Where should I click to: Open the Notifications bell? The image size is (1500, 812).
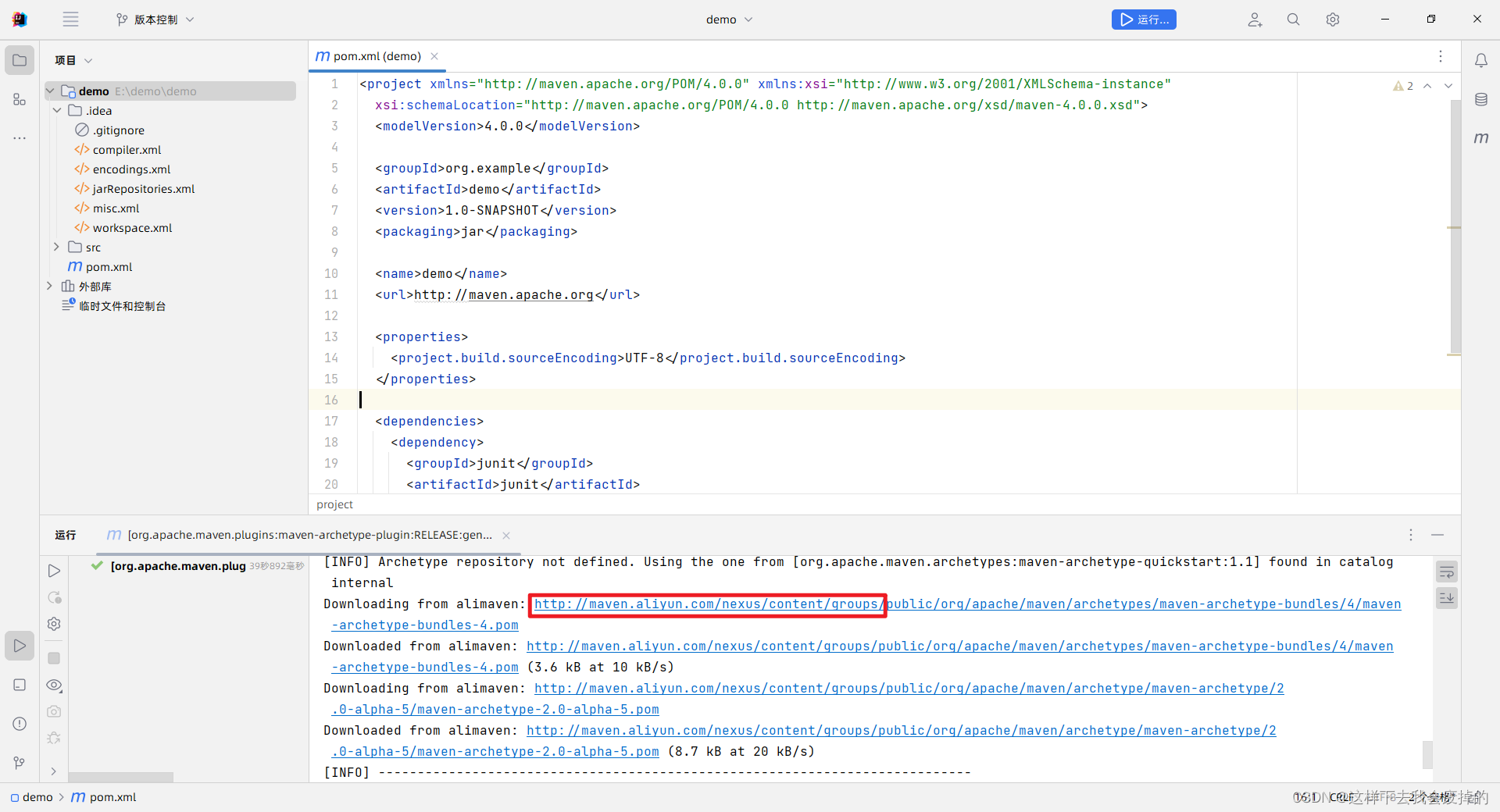pos(1481,60)
